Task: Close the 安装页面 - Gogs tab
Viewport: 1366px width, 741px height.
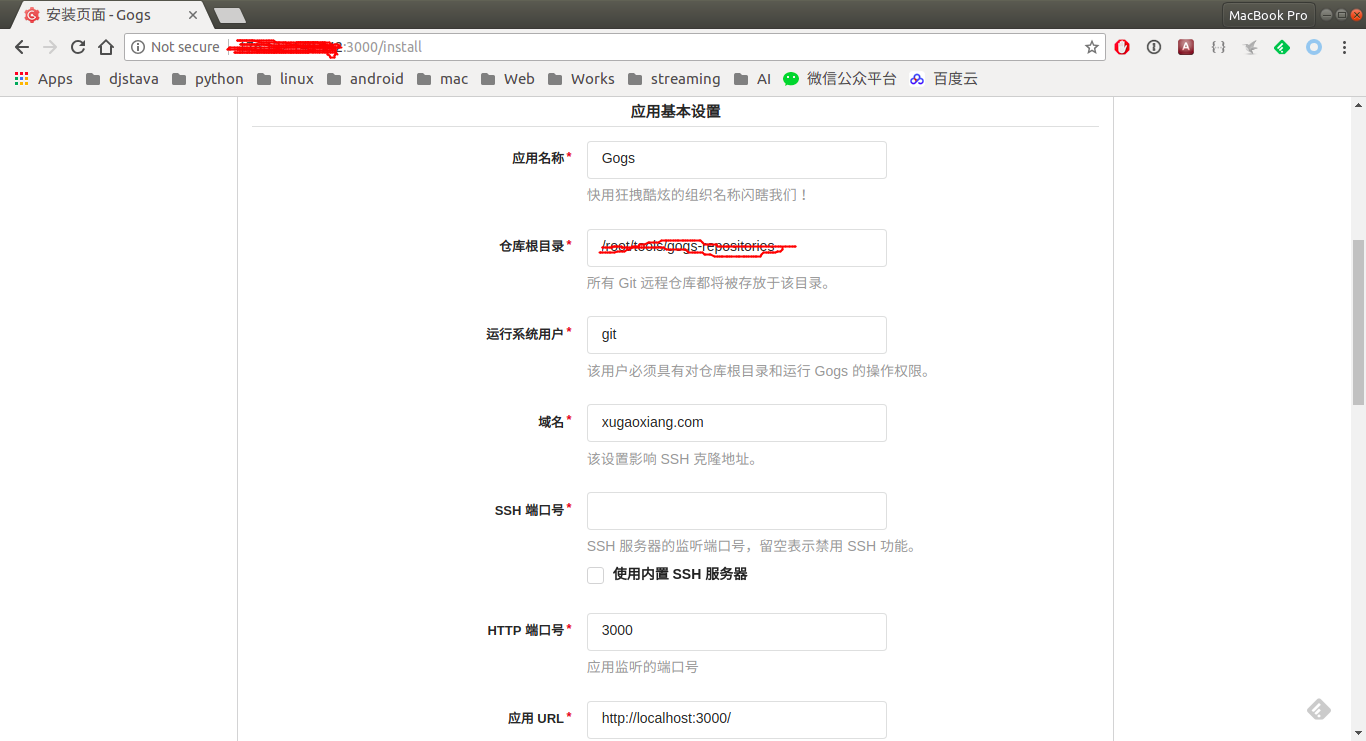Action: pos(193,15)
